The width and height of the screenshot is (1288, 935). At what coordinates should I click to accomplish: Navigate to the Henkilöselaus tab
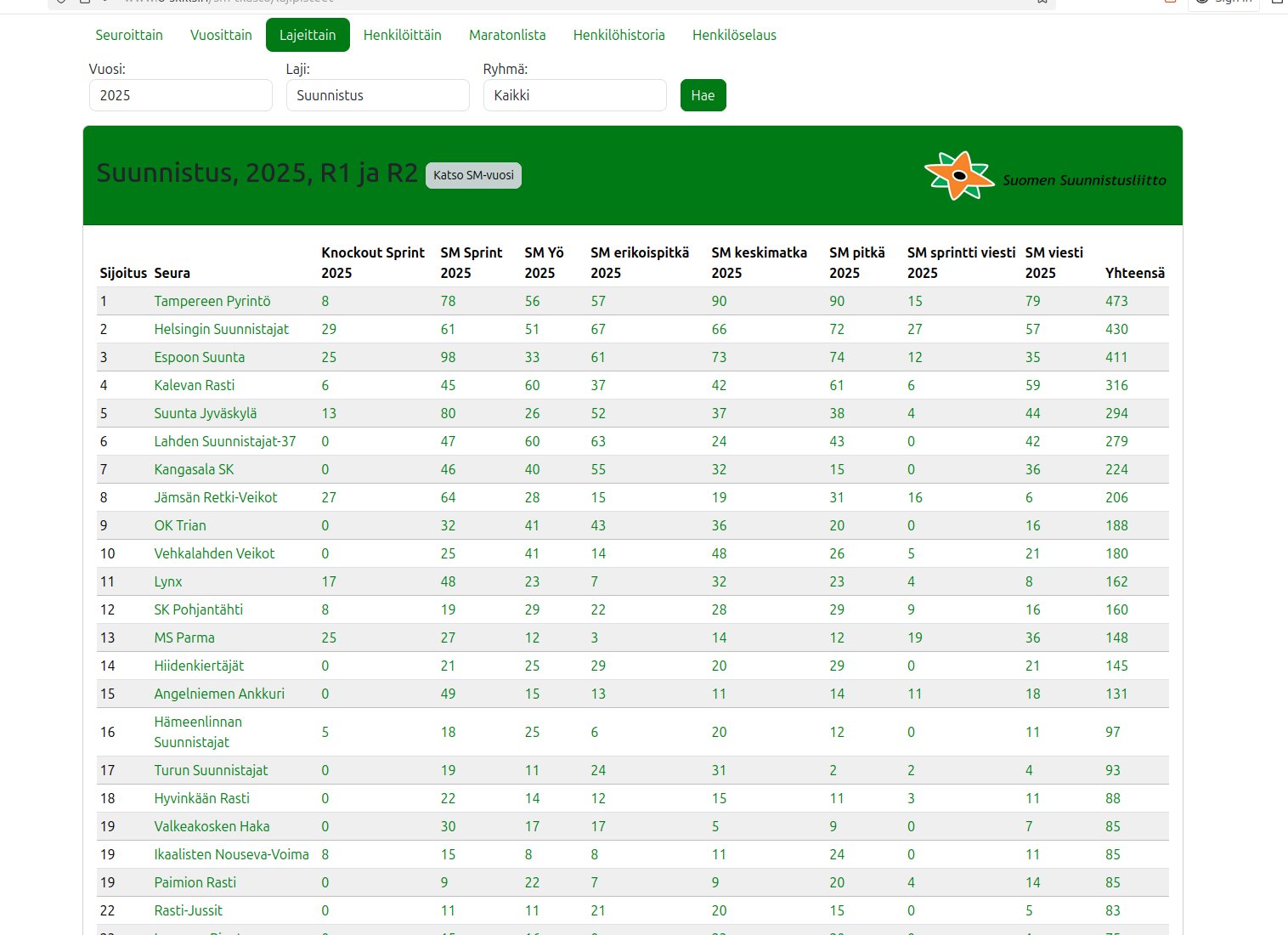734,35
